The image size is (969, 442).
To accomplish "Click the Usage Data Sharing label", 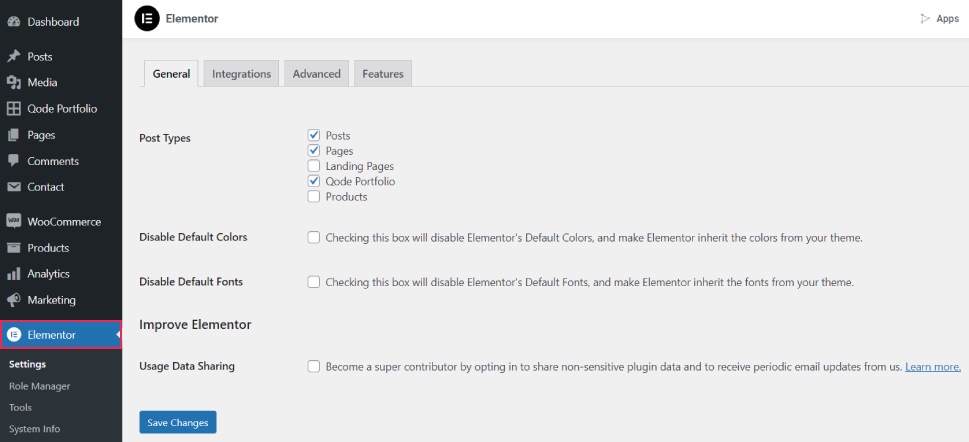I will click(187, 366).
